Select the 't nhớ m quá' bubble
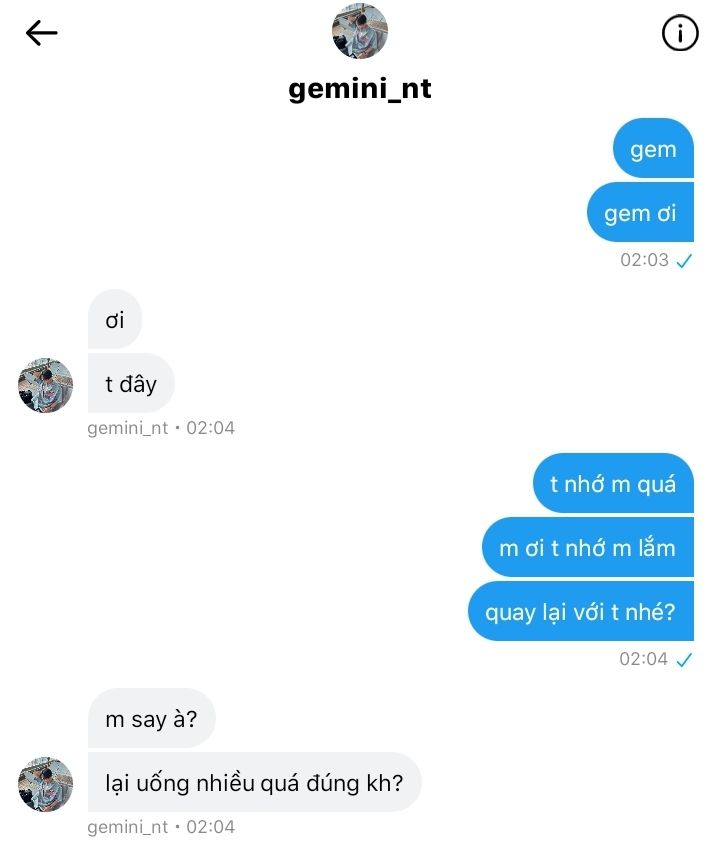720x844 pixels. tap(613, 483)
